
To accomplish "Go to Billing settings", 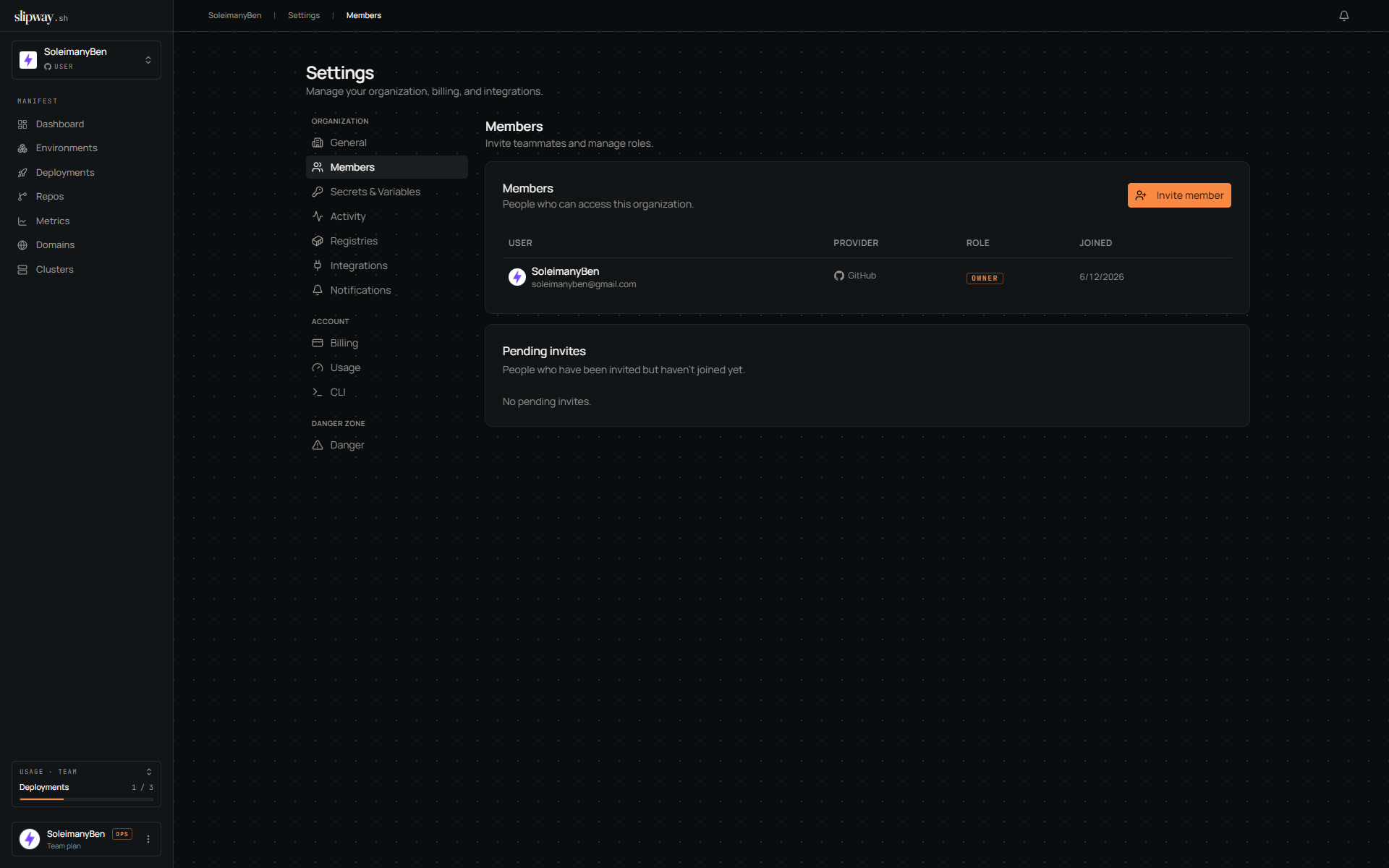I will click(387, 343).
